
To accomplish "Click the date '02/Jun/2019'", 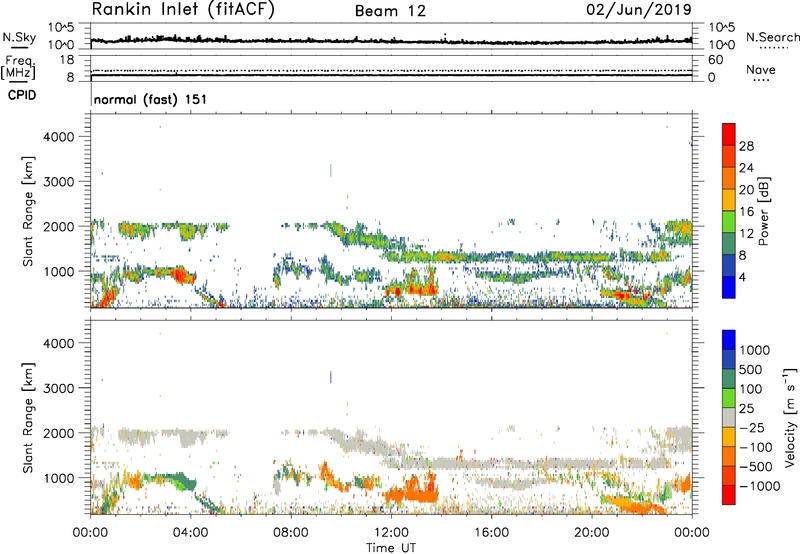I will point(639,9).
